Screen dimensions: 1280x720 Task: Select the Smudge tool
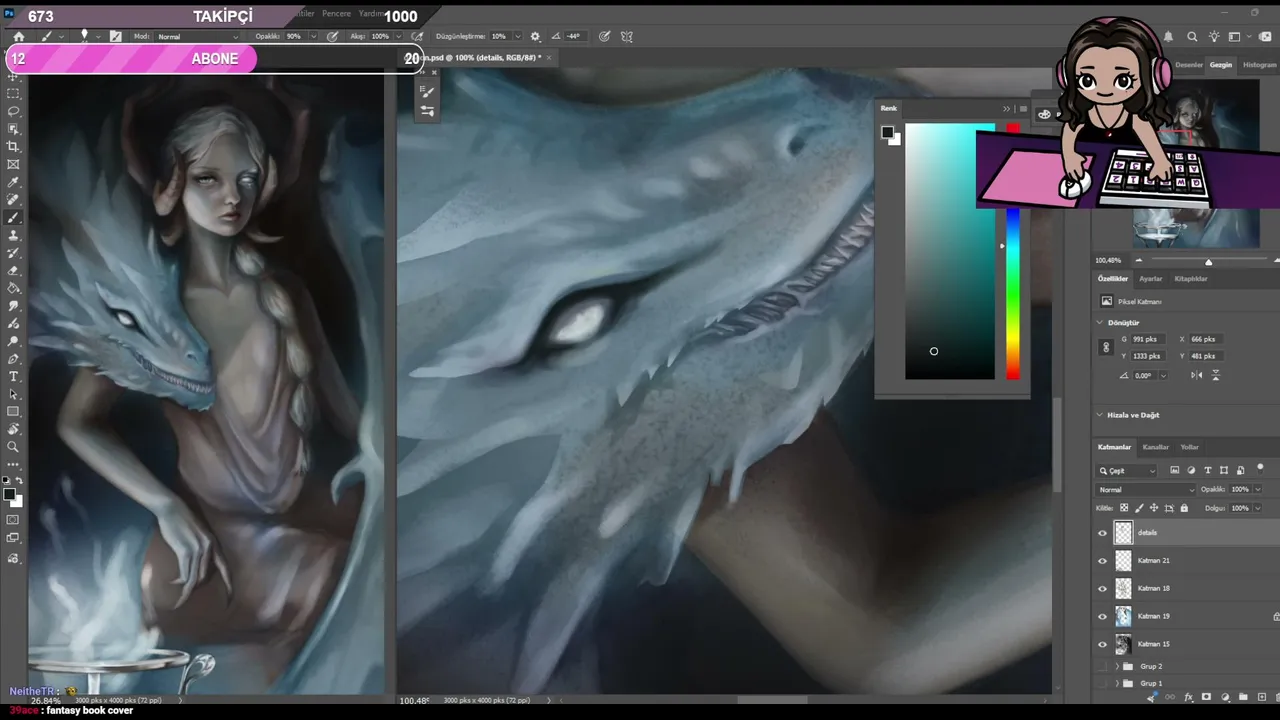(x=13, y=307)
